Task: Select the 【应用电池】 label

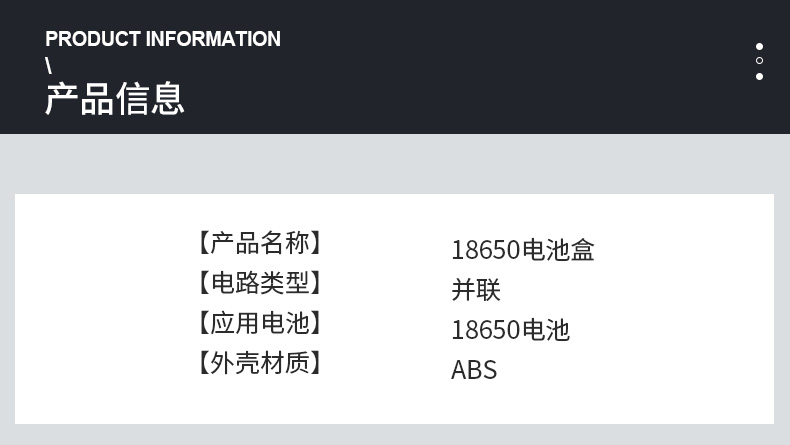Action: (260, 323)
